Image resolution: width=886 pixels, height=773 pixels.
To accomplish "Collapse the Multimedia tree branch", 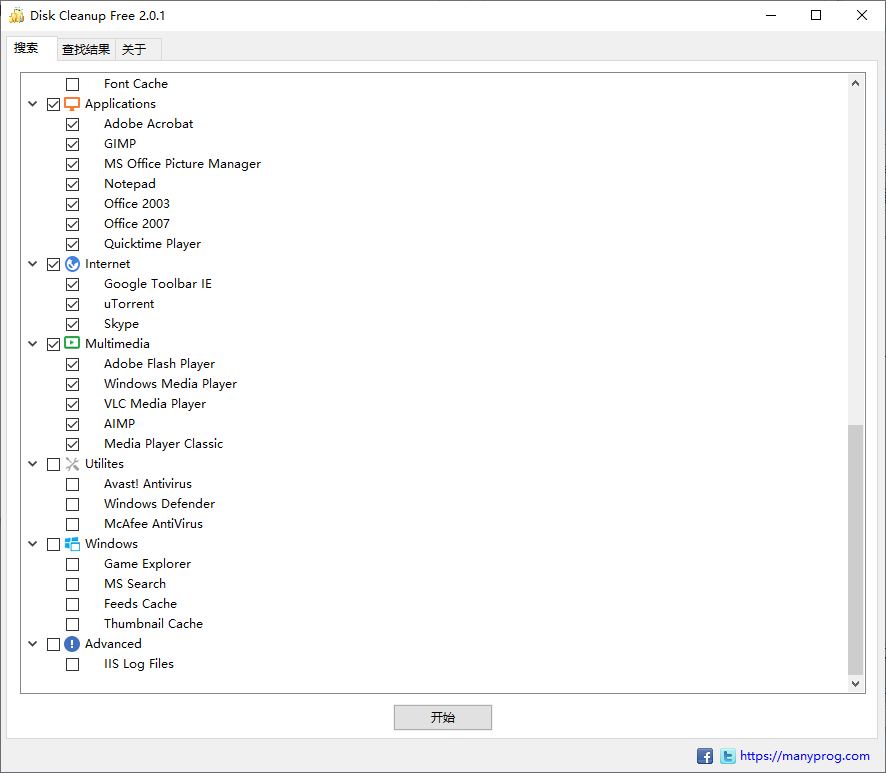I will coord(32,343).
